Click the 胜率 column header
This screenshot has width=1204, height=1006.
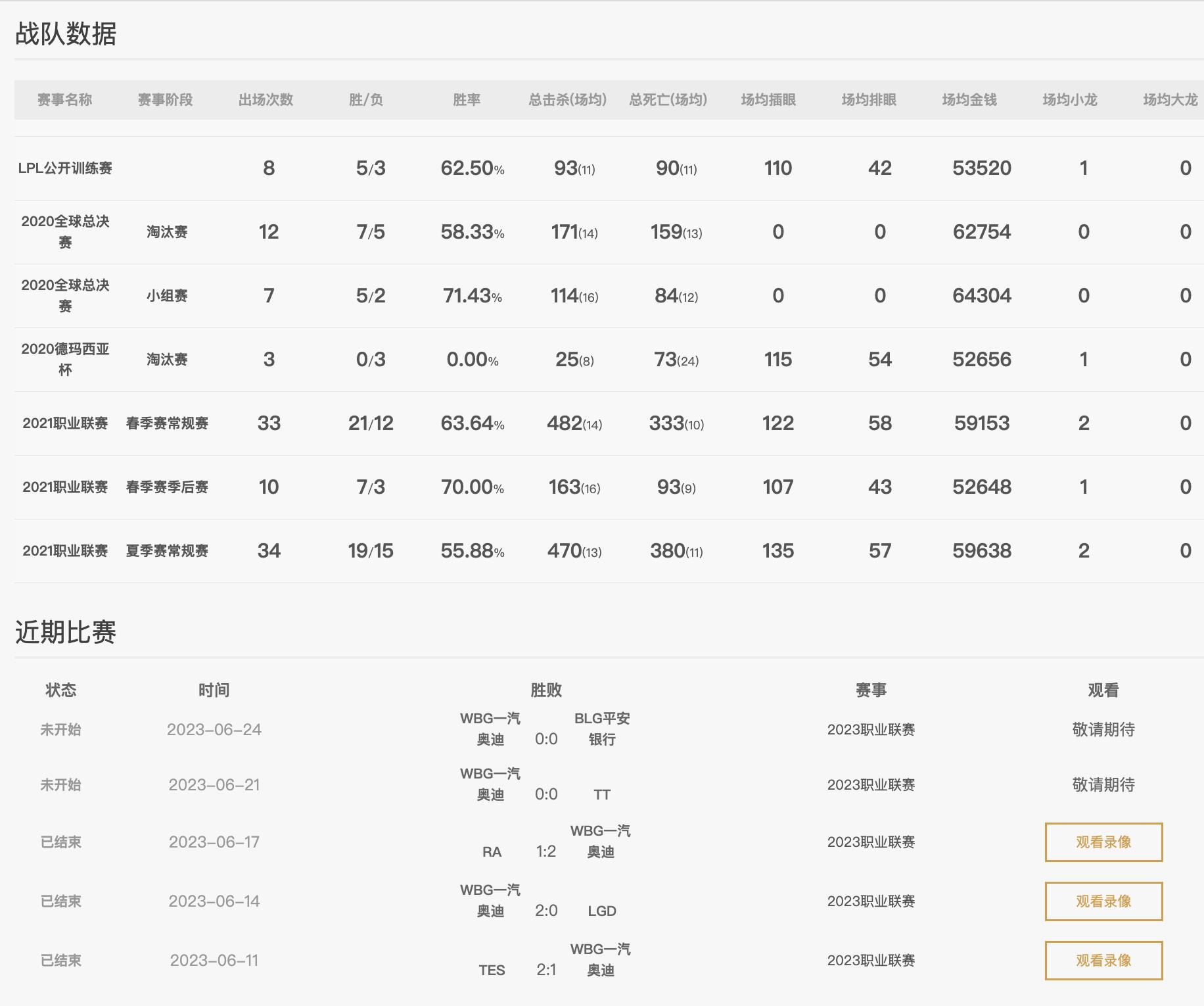pos(467,100)
